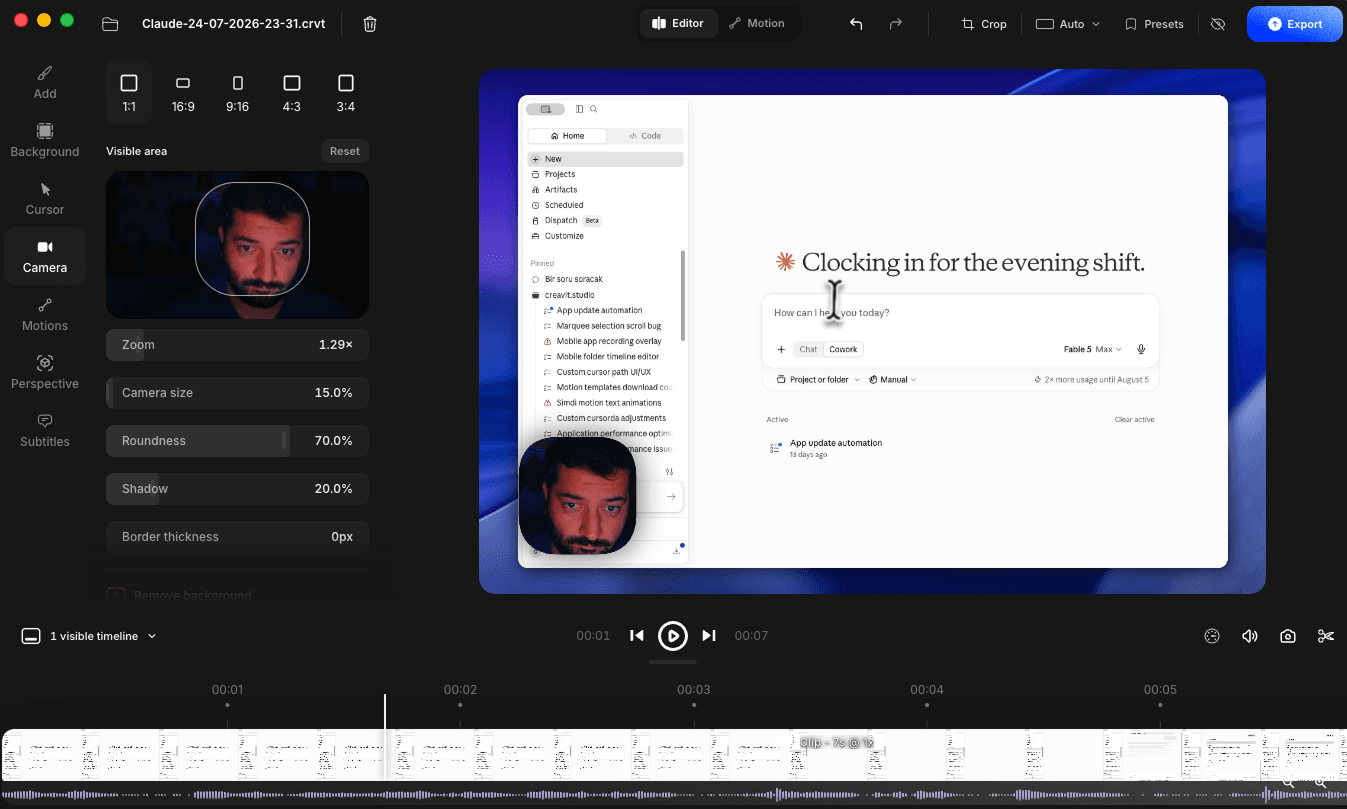Viewport: 1347px width, 809px height.
Task: Open the Cursor sidebar section
Action: [45, 198]
